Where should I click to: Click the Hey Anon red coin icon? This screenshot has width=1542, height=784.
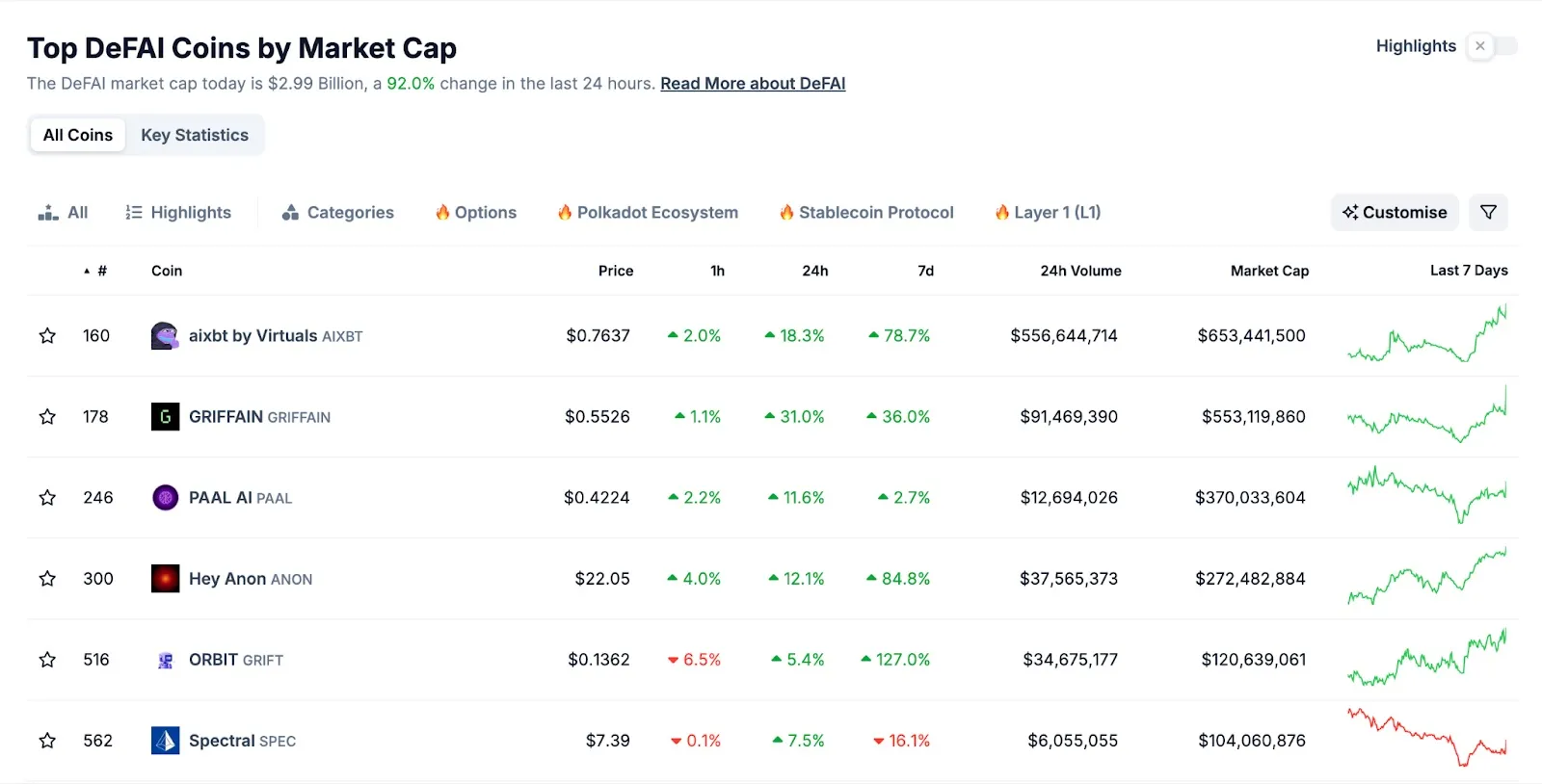(x=165, y=579)
